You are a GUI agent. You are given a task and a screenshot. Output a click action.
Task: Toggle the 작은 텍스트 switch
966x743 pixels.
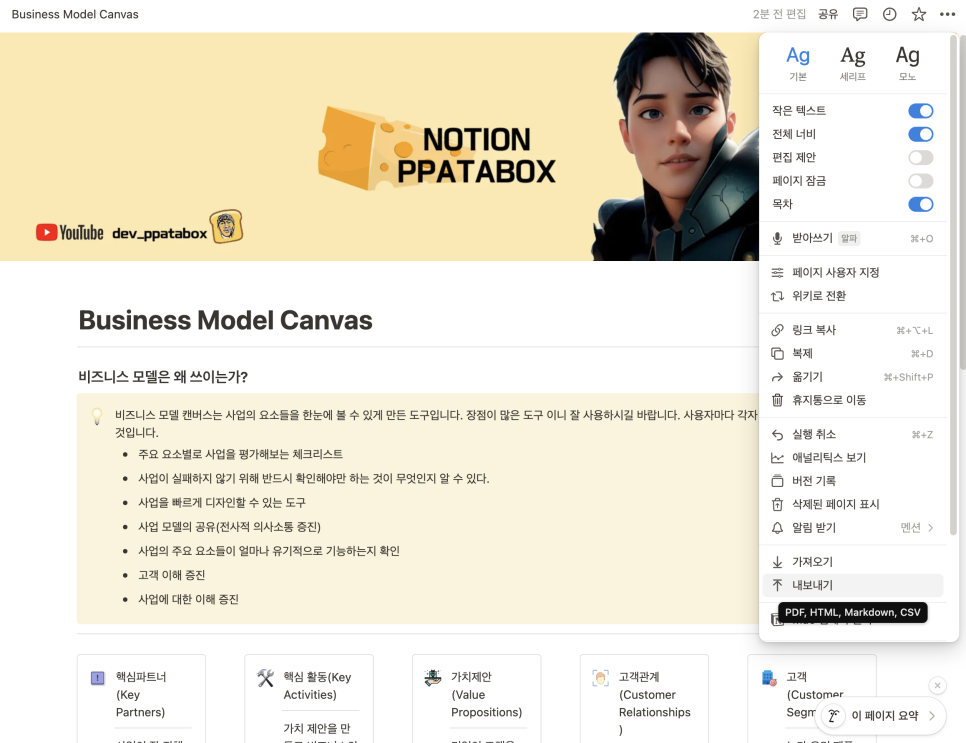pyautogui.click(x=920, y=111)
